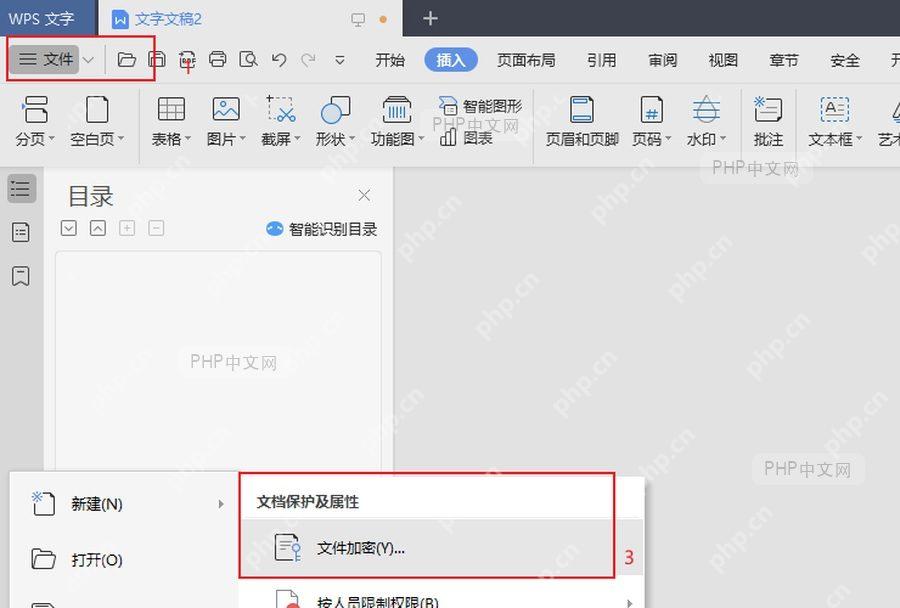Expand the 文本框 dropdown arrow

coord(859,138)
